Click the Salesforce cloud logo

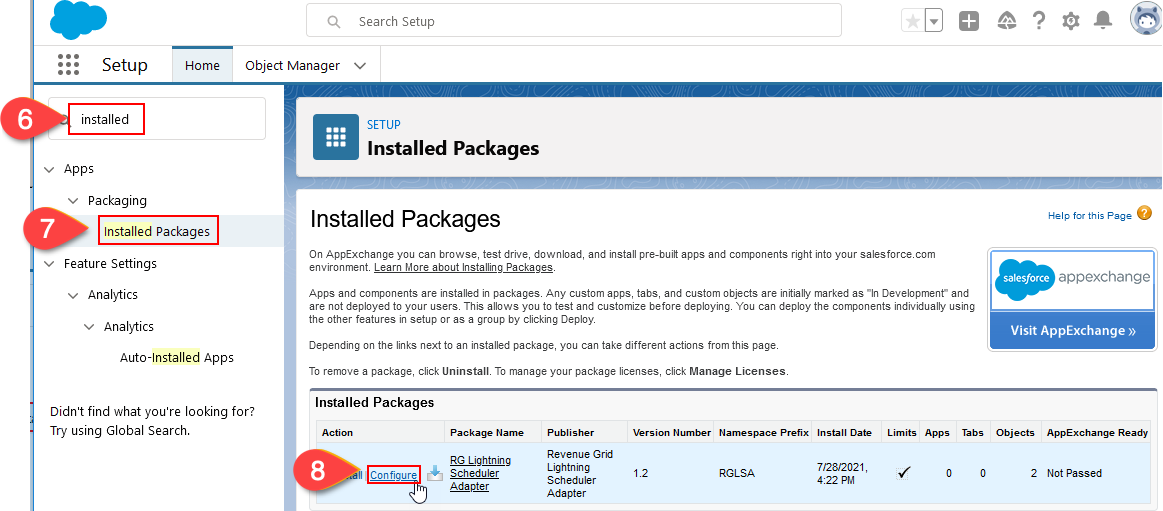click(79, 20)
